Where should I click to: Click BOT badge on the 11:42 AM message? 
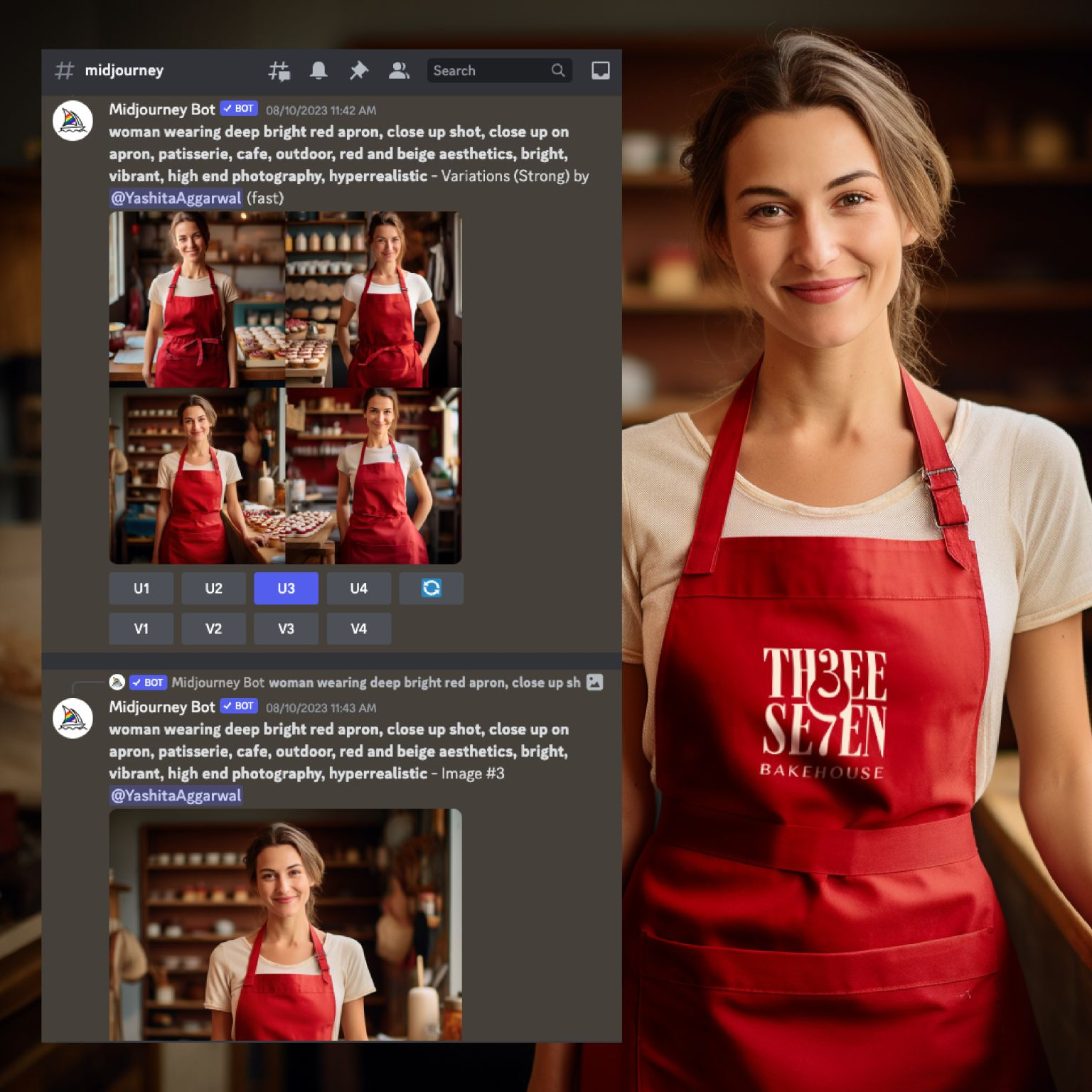pos(239,109)
